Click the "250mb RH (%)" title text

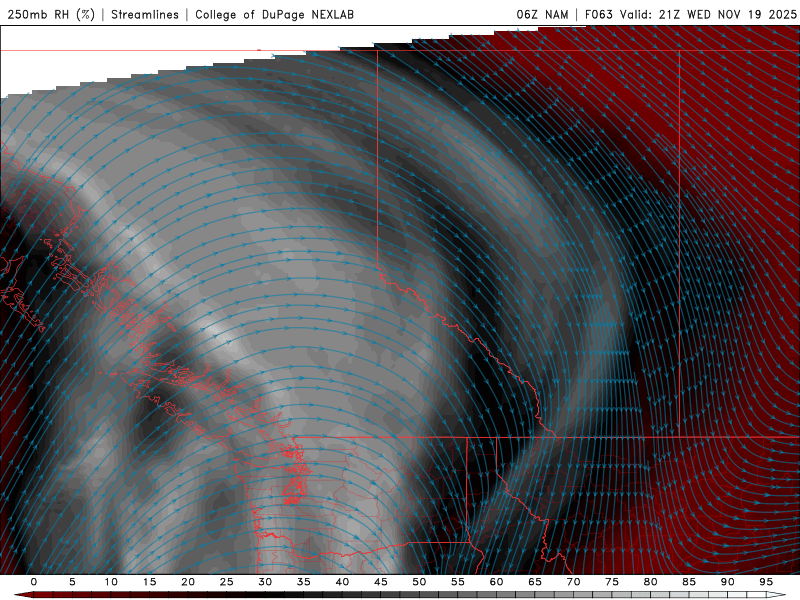click(x=51, y=14)
